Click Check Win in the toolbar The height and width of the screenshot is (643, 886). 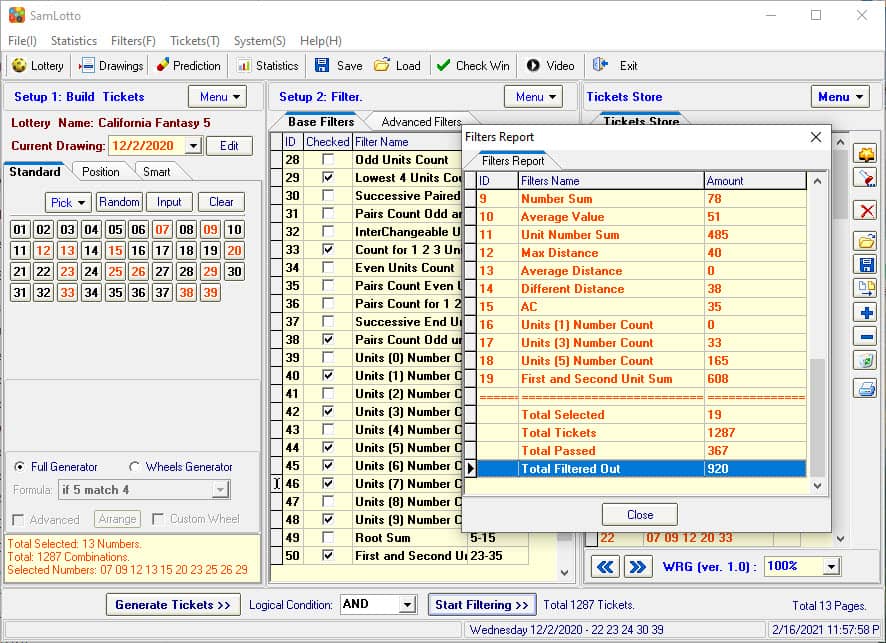(x=473, y=66)
